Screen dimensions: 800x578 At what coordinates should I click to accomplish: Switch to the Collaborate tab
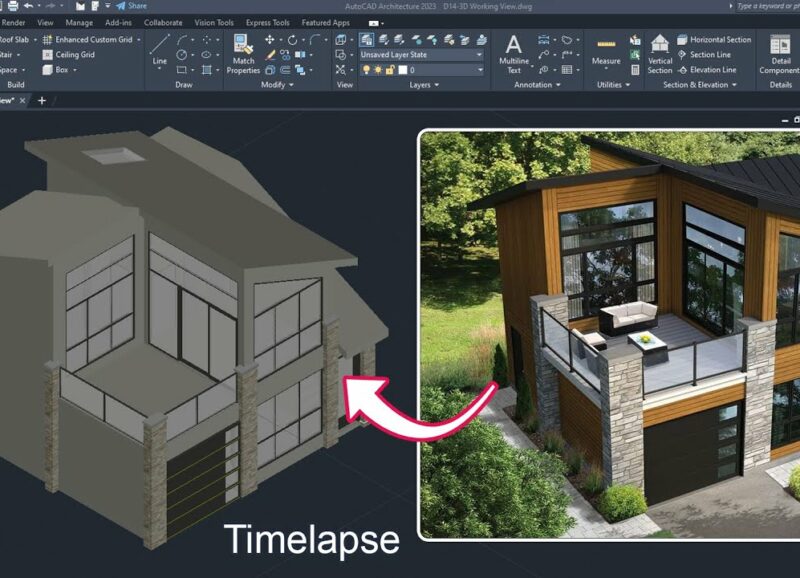click(163, 22)
